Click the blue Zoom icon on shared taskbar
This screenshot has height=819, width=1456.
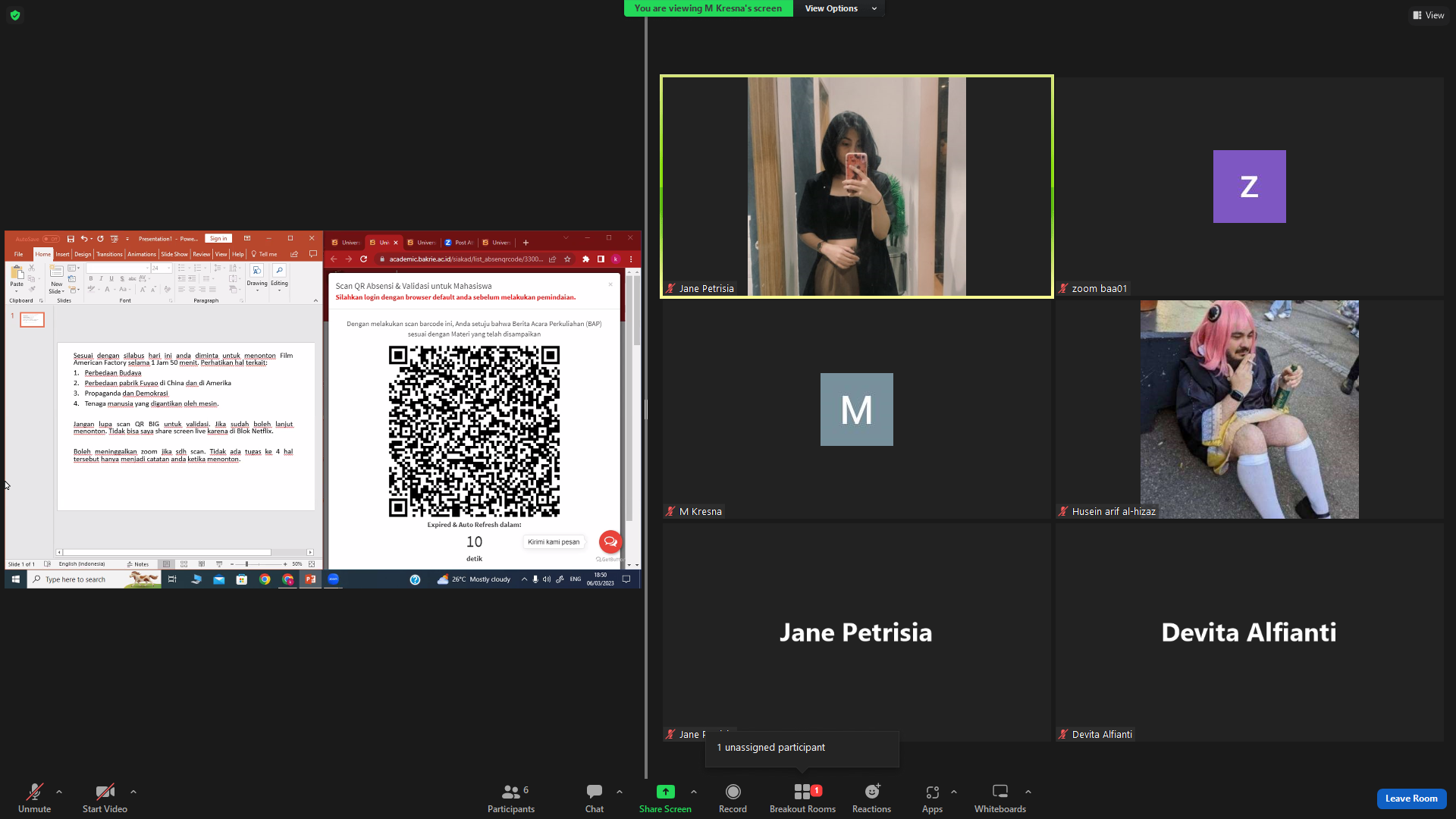tap(333, 579)
